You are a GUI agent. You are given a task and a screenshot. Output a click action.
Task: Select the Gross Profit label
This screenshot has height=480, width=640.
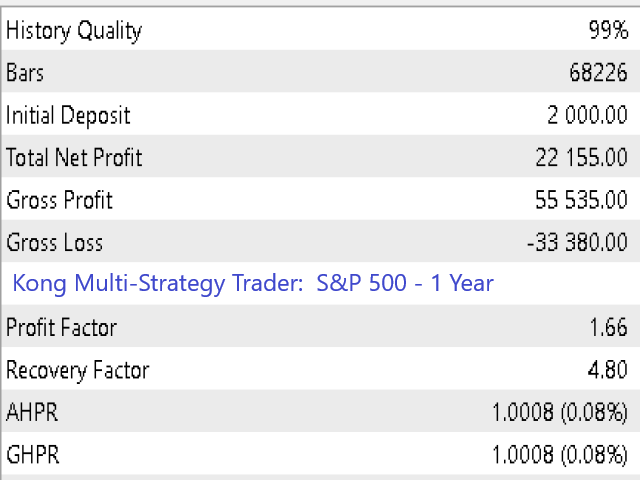(60, 200)
